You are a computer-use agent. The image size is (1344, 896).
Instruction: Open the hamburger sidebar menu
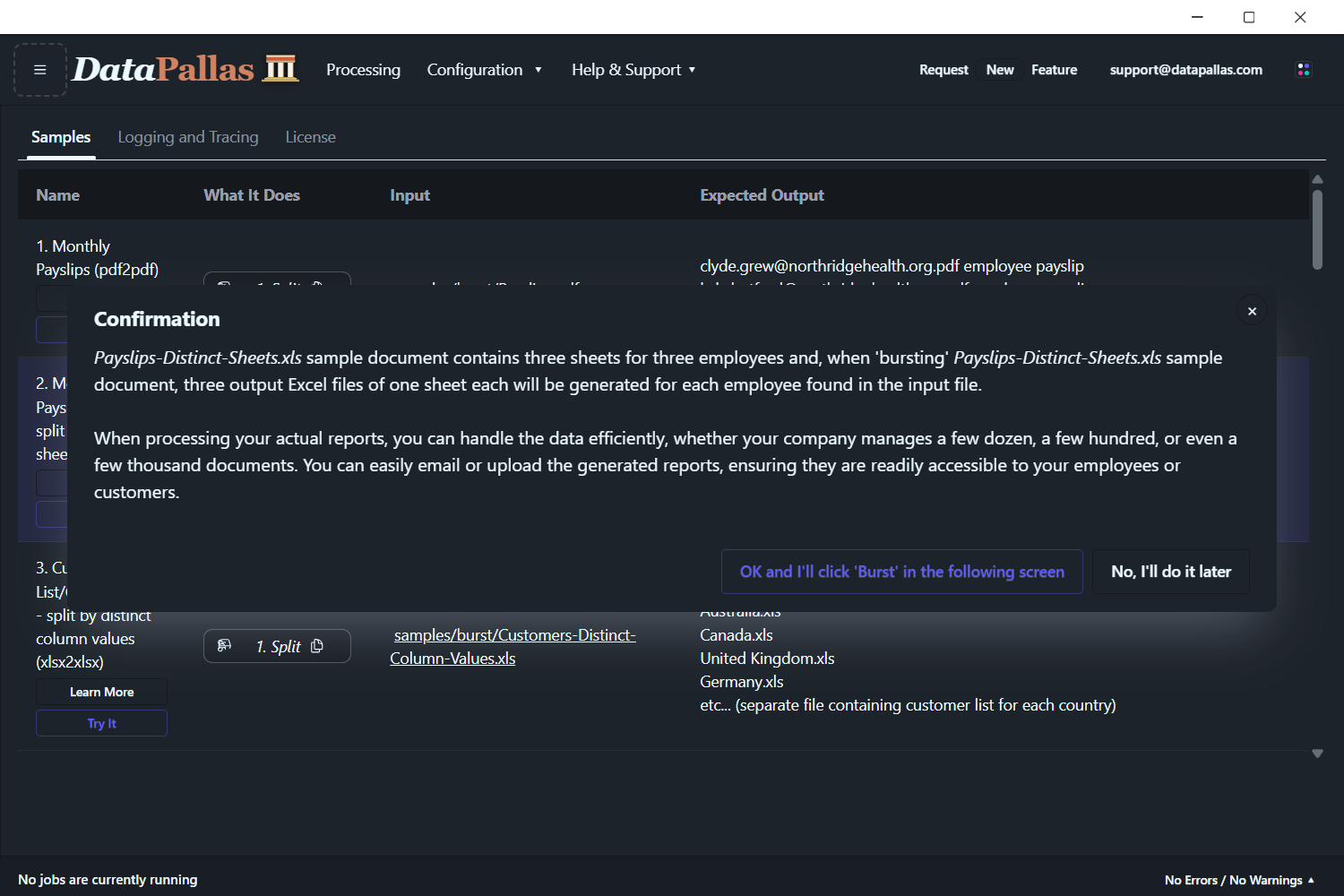(40, 70)
